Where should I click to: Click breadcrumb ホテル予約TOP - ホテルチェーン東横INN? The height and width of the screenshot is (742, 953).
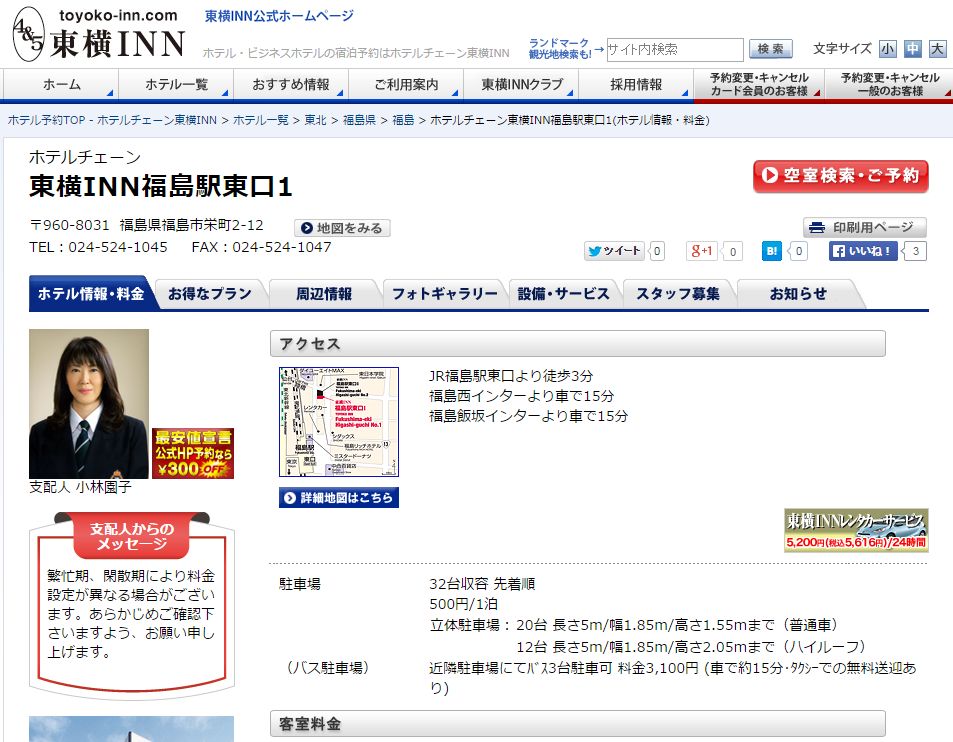[112, 120]
